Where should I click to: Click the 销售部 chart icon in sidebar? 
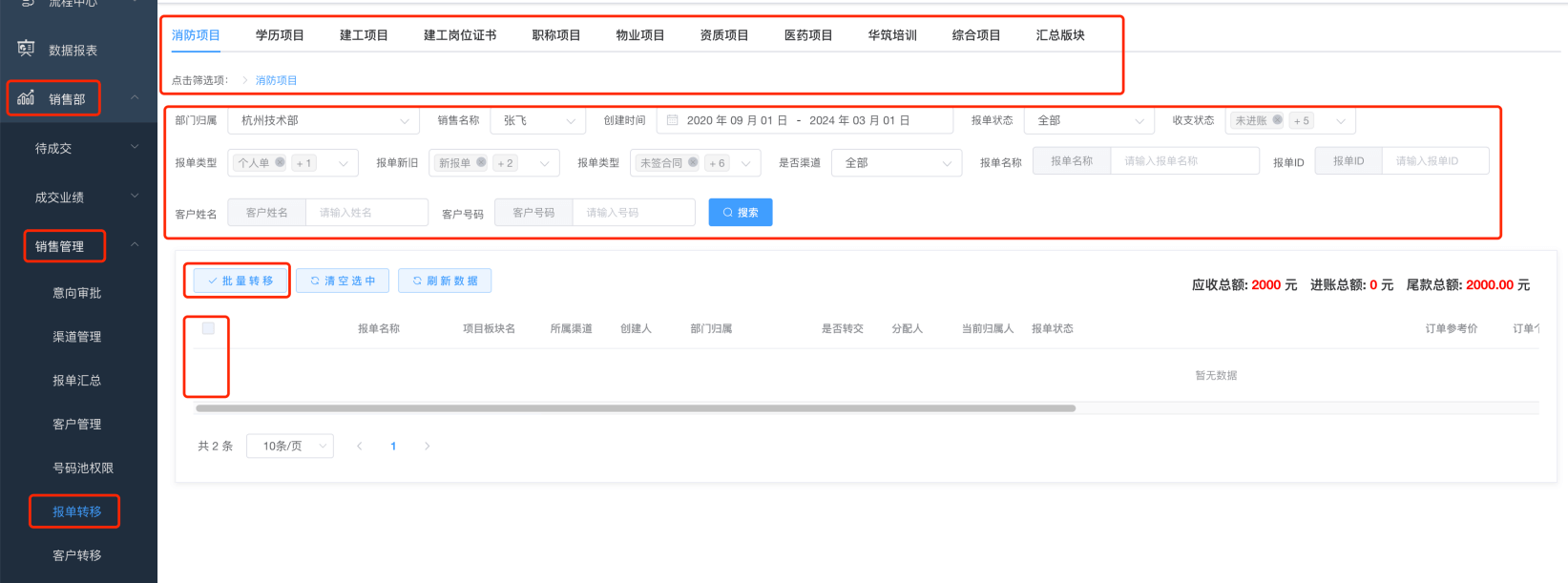(x=26, y=97)
